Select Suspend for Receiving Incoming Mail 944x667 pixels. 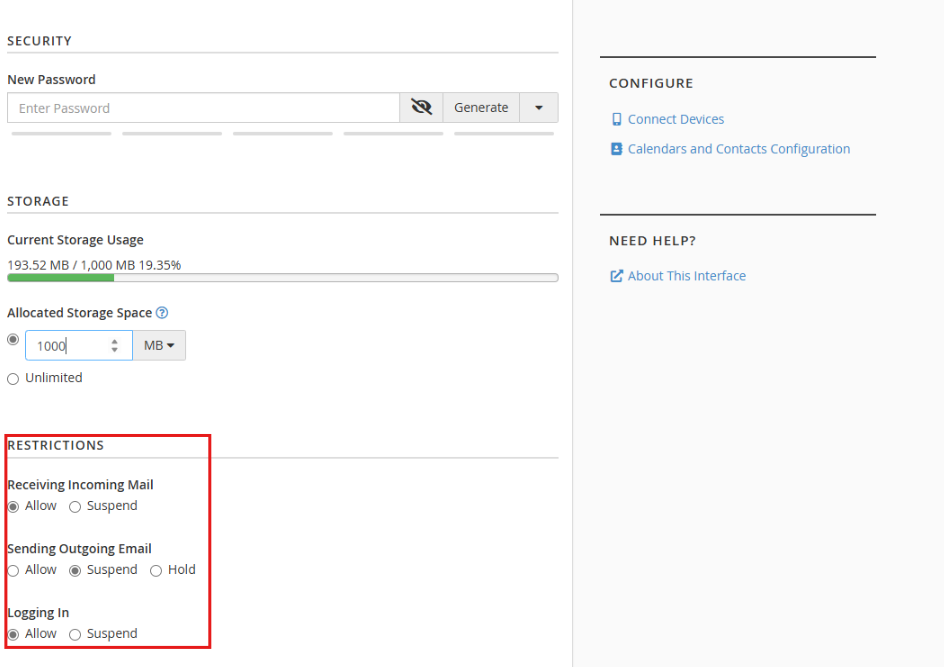click(75, 507)
